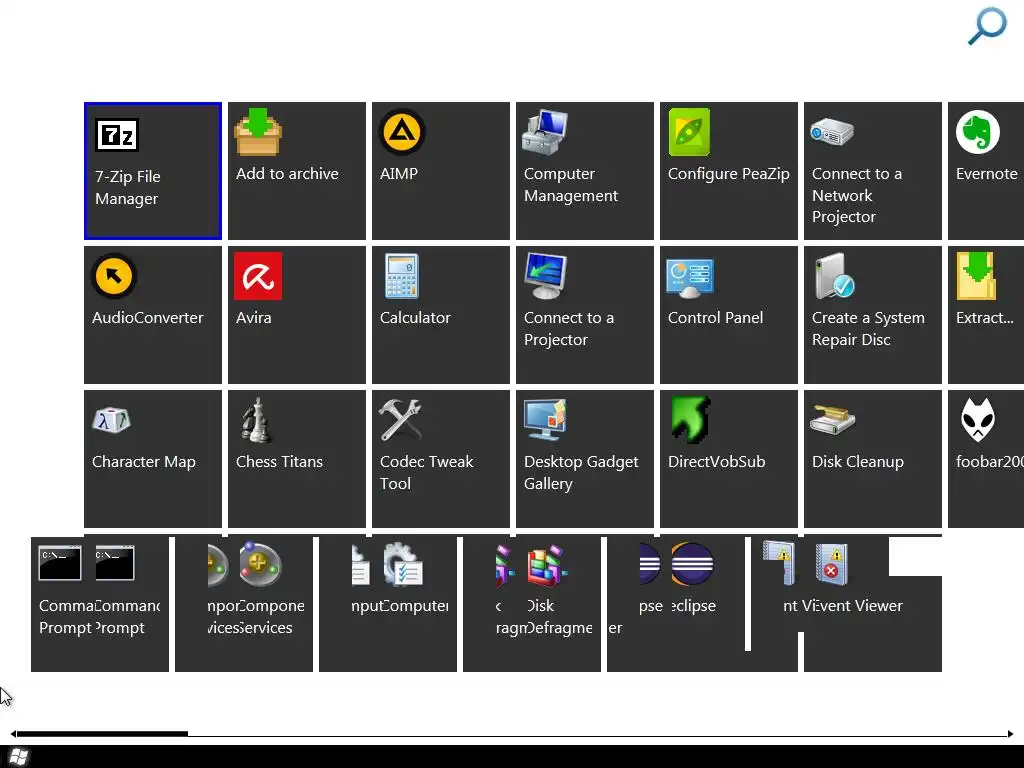
Task: Open foobar2000 using its alien-face icon
Action: (978, 420)
